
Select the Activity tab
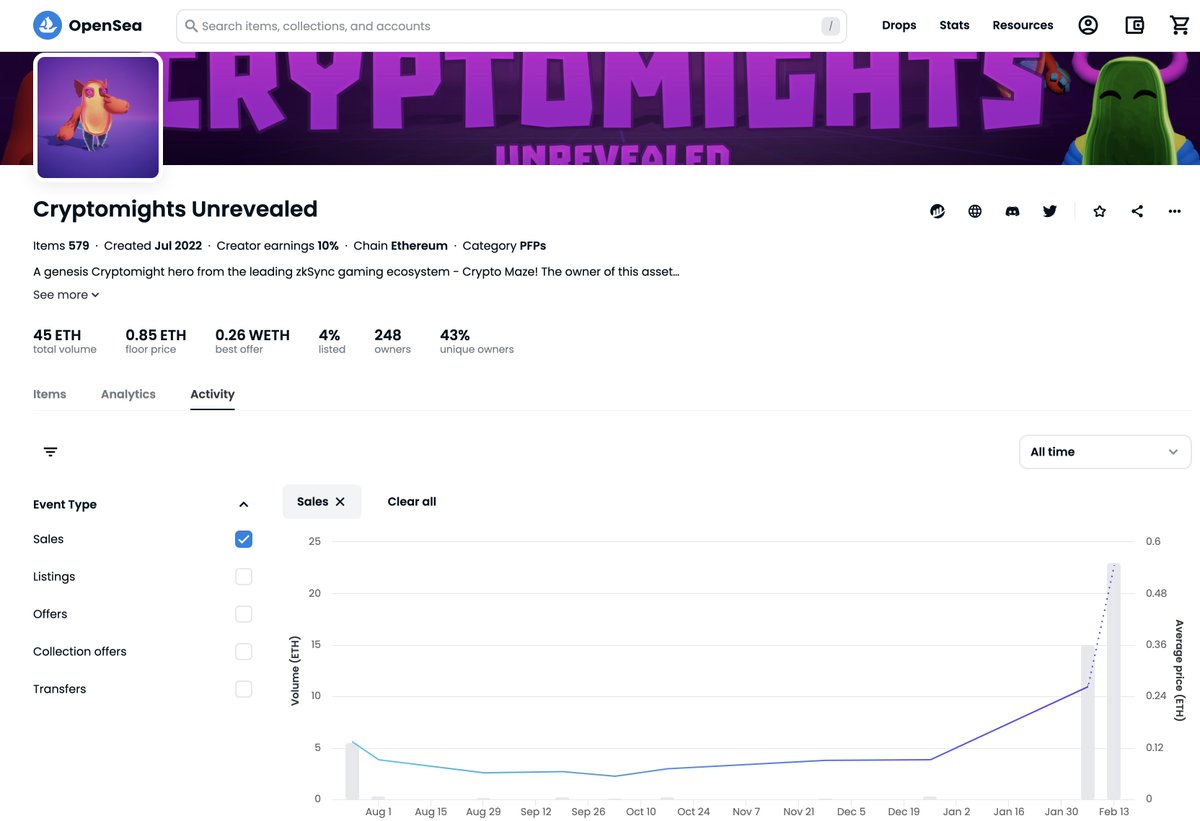tap(212, 394)
